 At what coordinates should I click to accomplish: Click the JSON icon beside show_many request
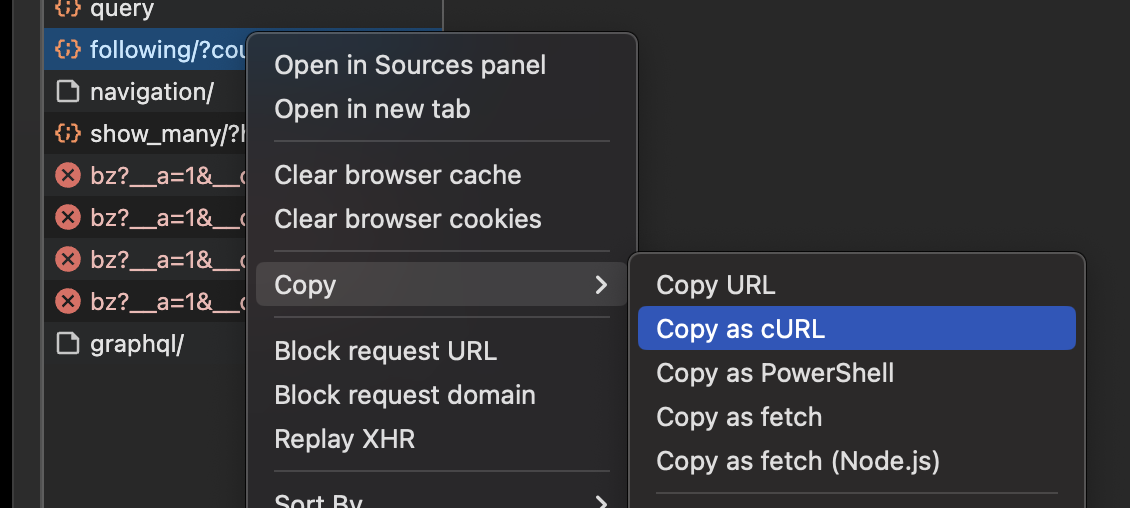[x=67, y=134]
